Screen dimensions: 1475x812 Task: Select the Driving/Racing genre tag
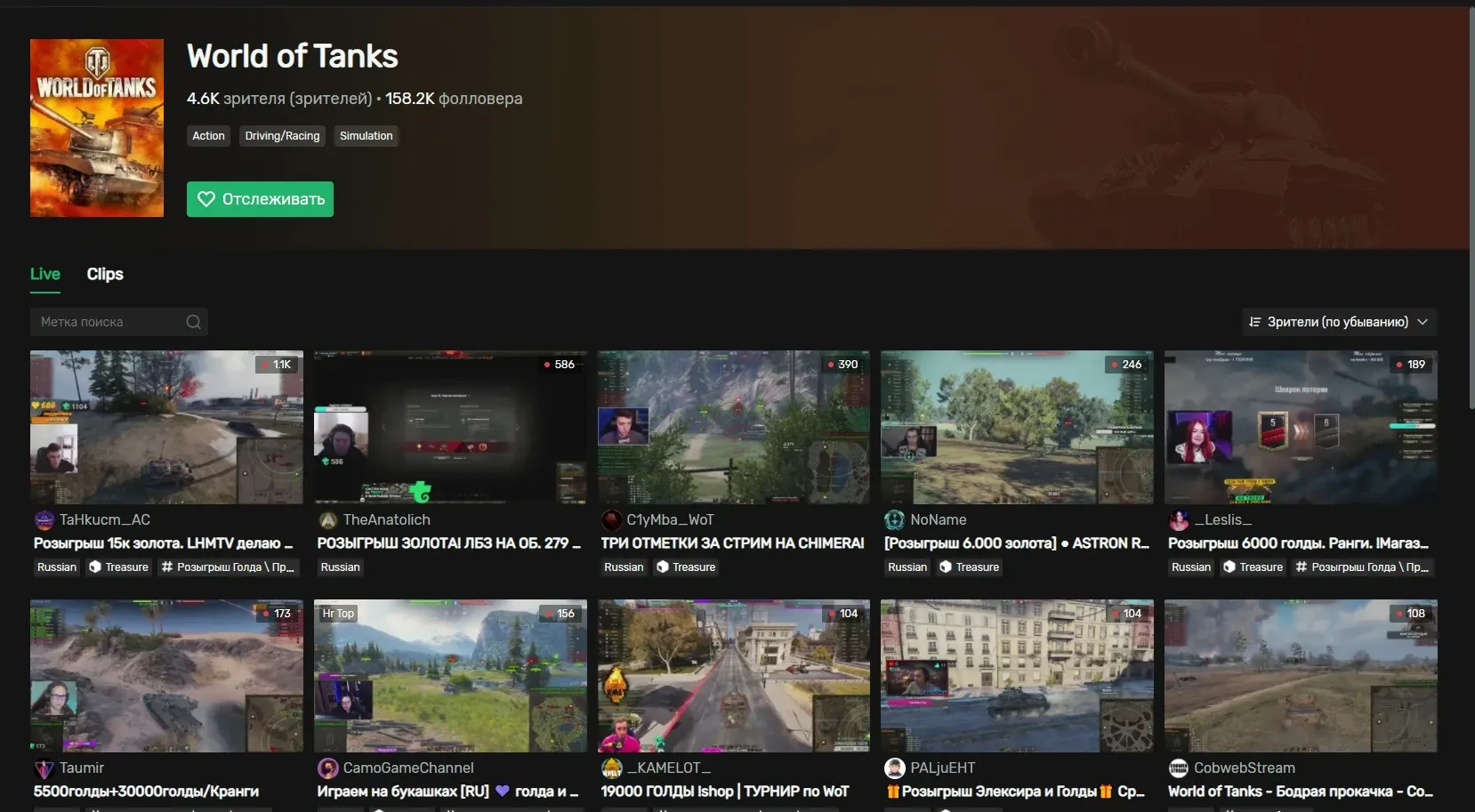click(x=282, y=136)
